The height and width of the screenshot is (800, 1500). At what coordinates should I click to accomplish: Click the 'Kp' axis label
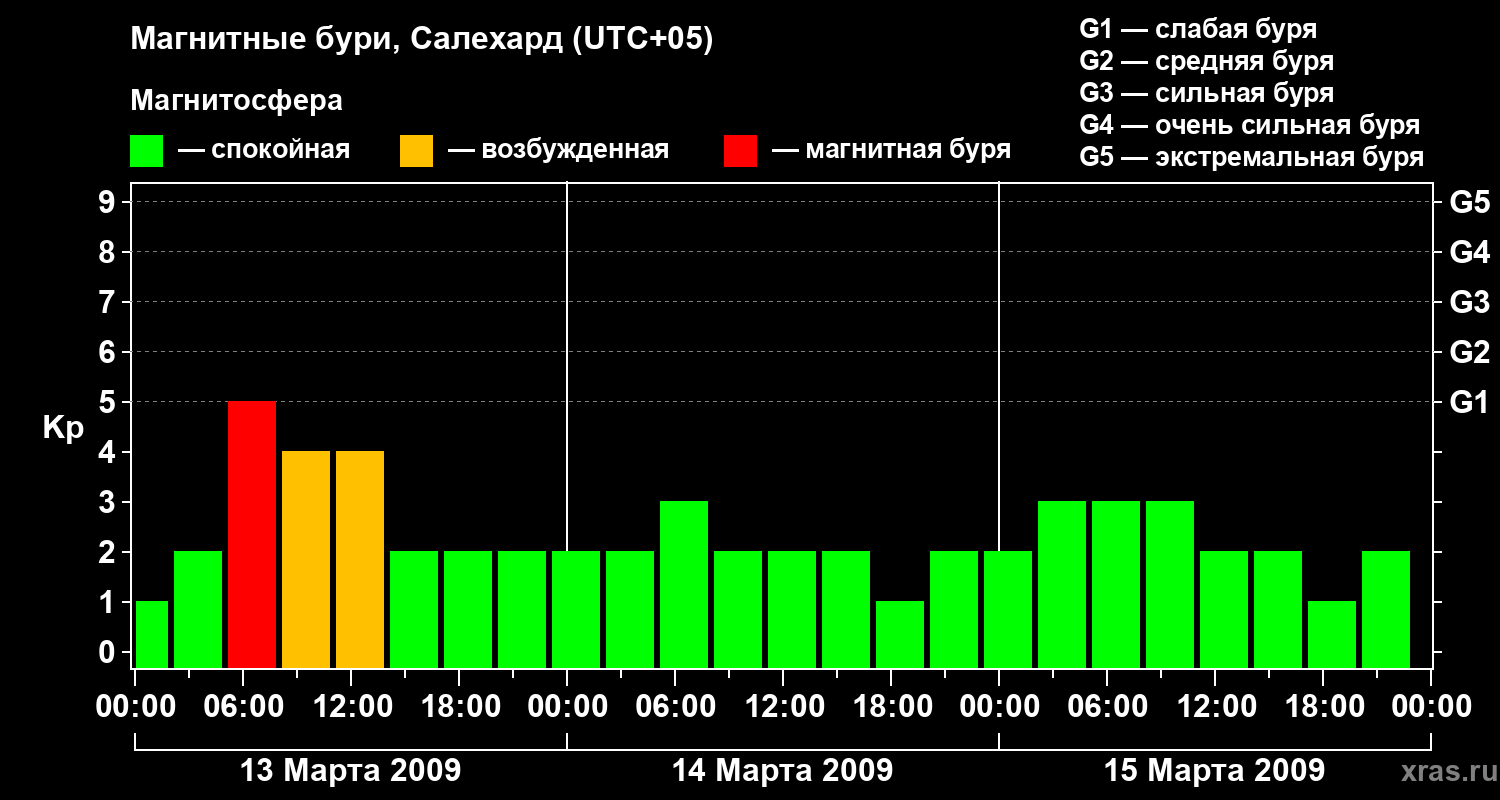(63, 428)
